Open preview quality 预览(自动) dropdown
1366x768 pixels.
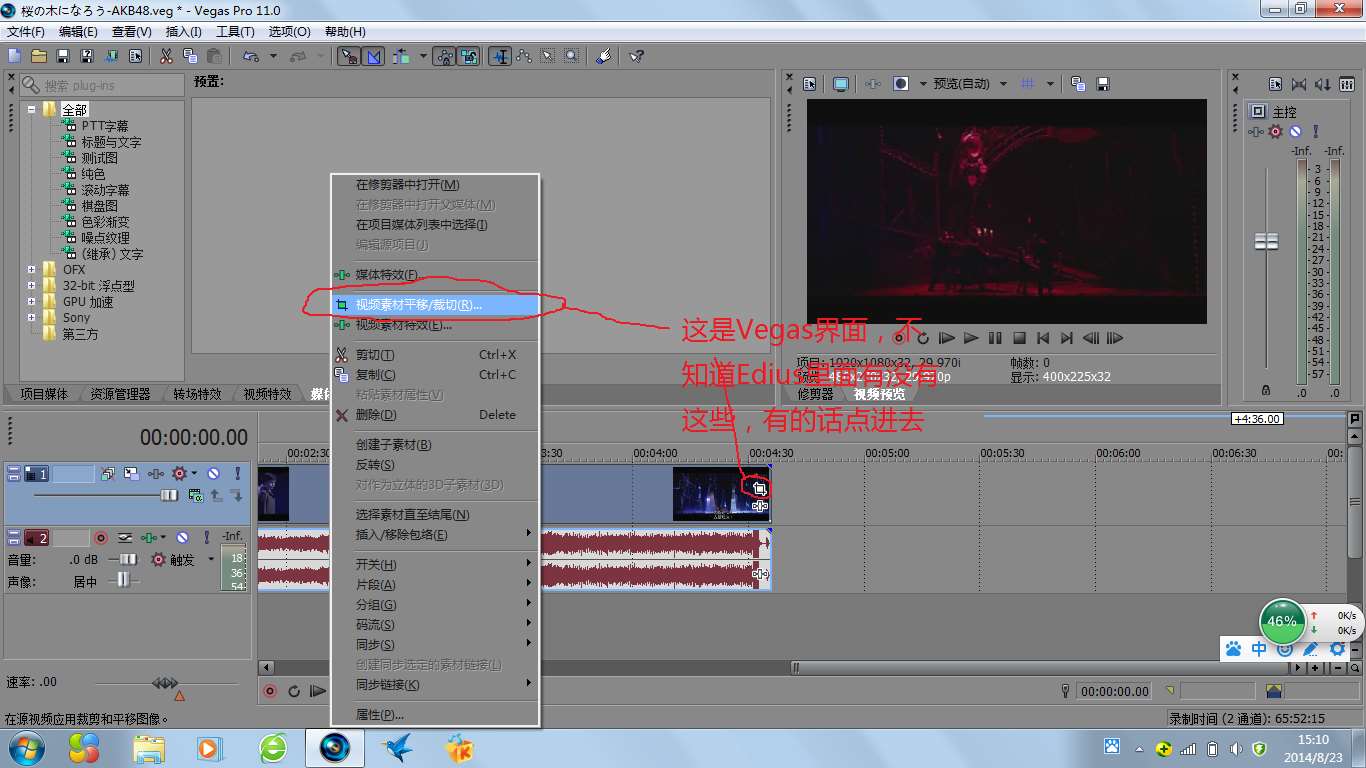(x=1003, y=84)
